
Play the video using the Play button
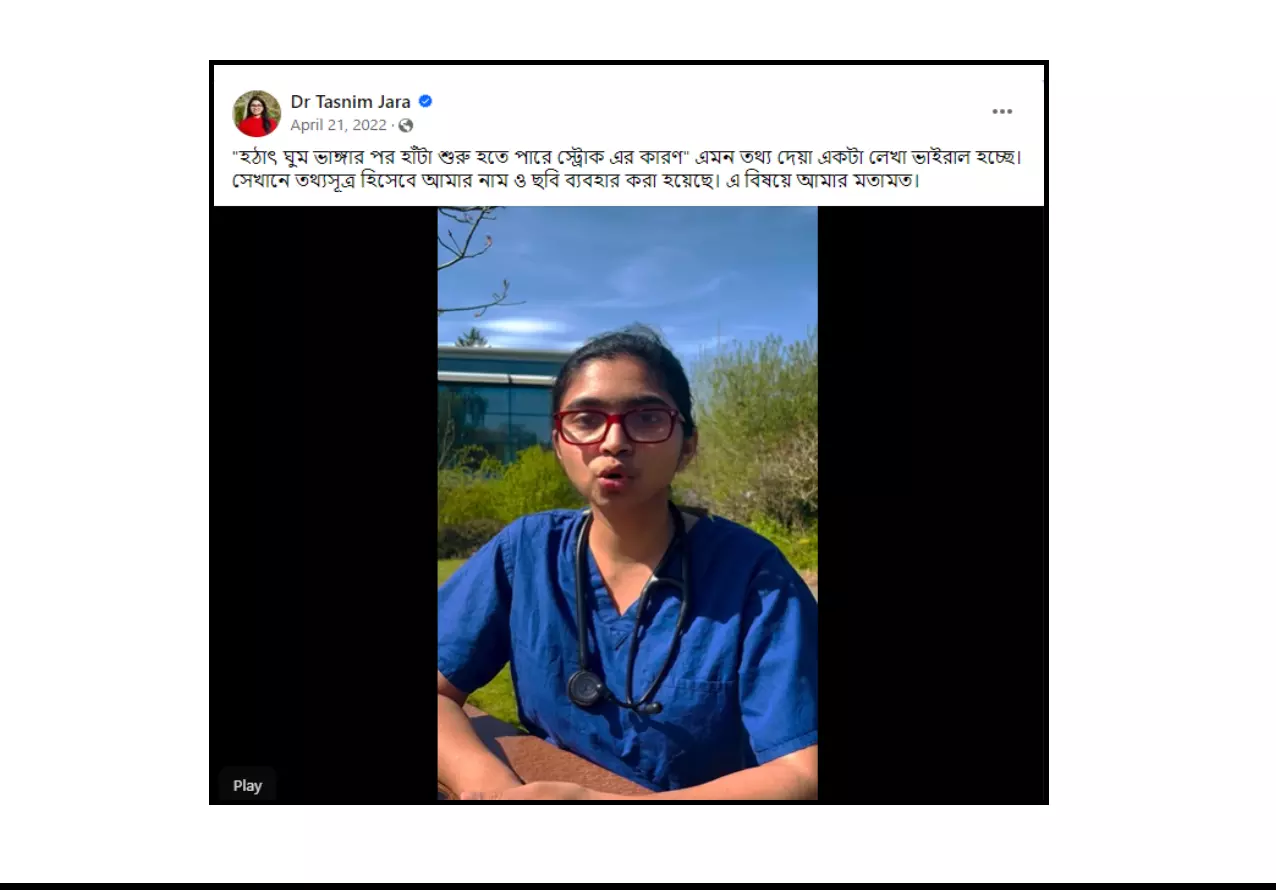tap(247, 785)
